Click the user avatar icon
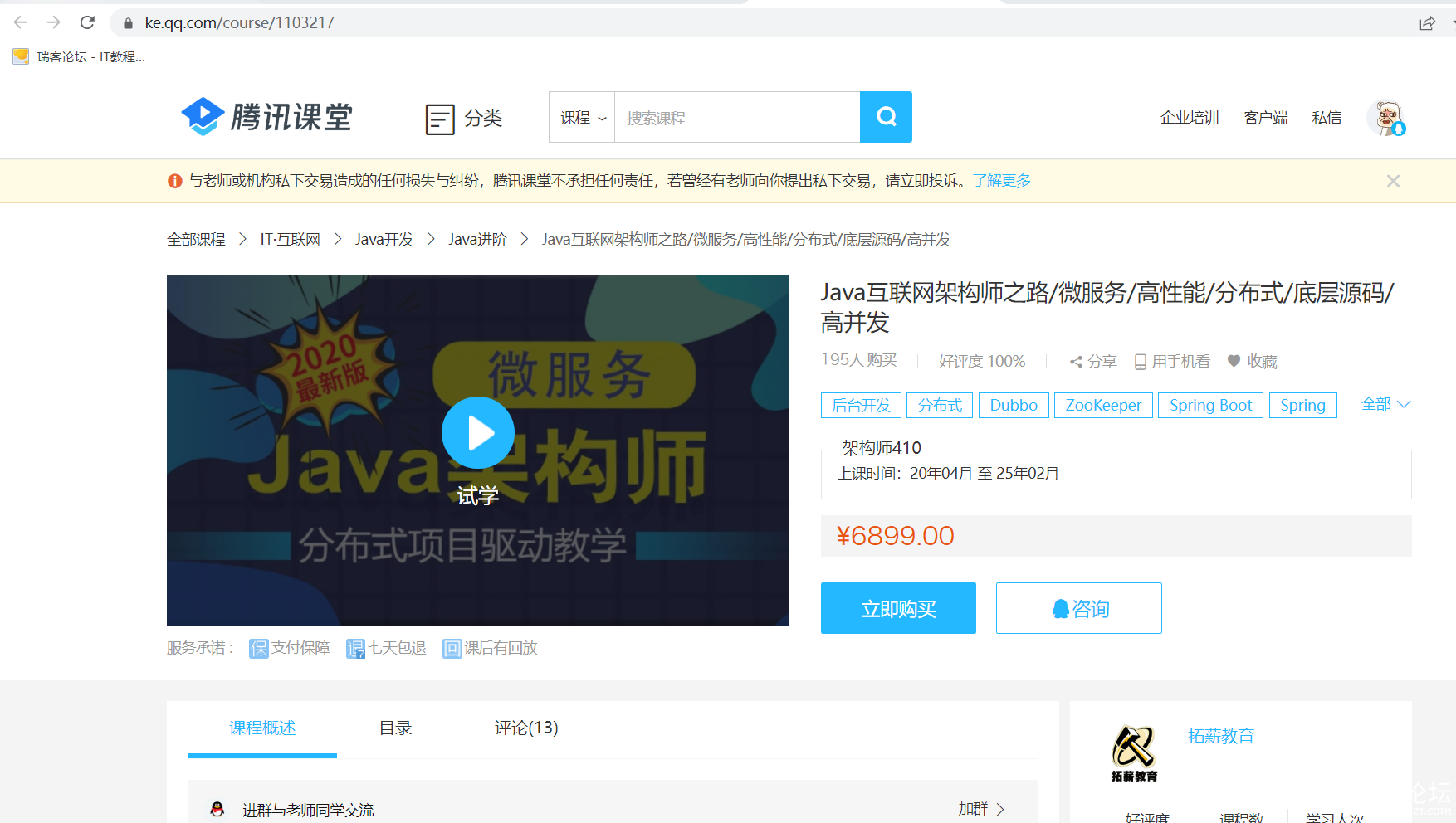 1386,118
